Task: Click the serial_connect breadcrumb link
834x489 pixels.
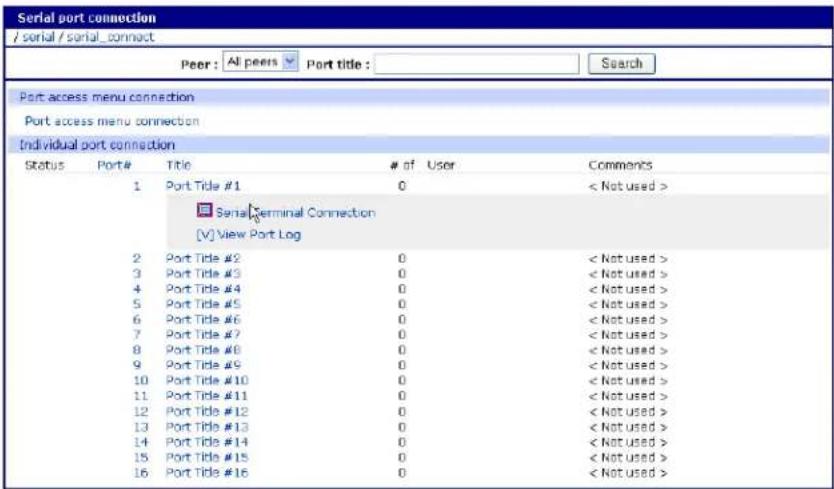Action: (111, 37)
